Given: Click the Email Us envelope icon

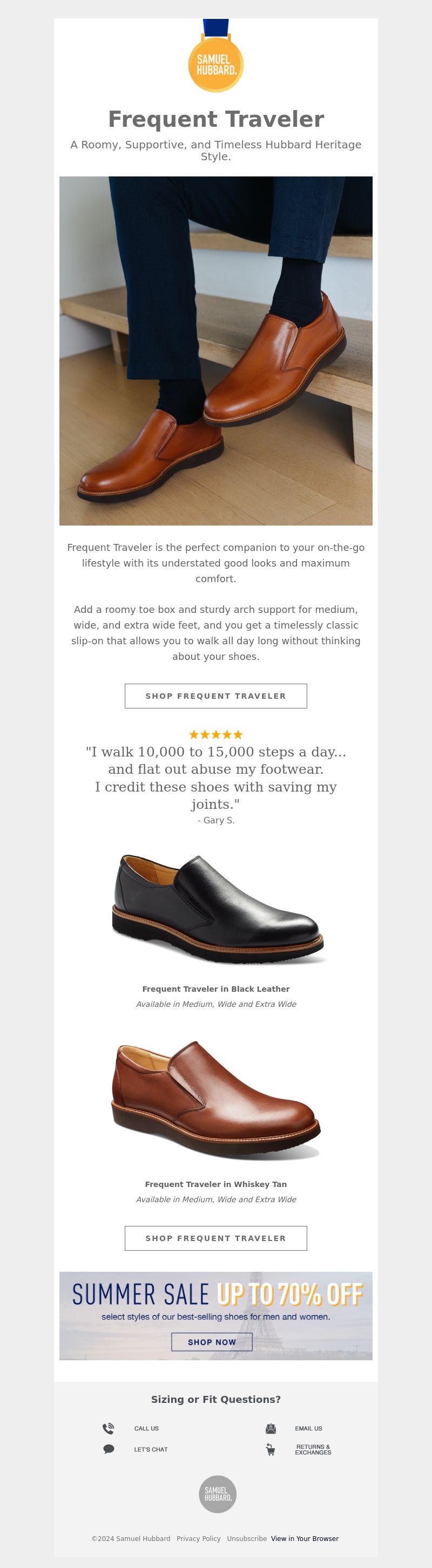Looking at the screenshot, I should pos(271,1428).
